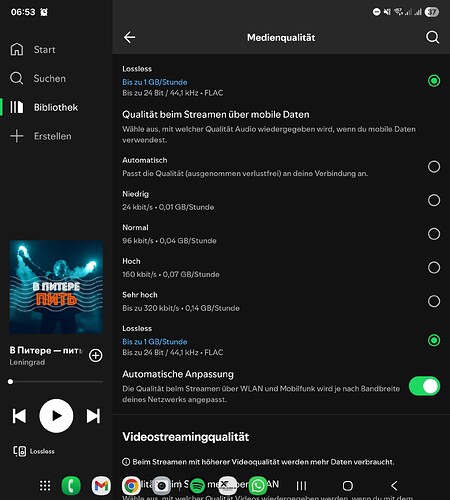Screen dimensions: 450x500
Task: Open the Erstellen menu item label
Action: (52, 136)
